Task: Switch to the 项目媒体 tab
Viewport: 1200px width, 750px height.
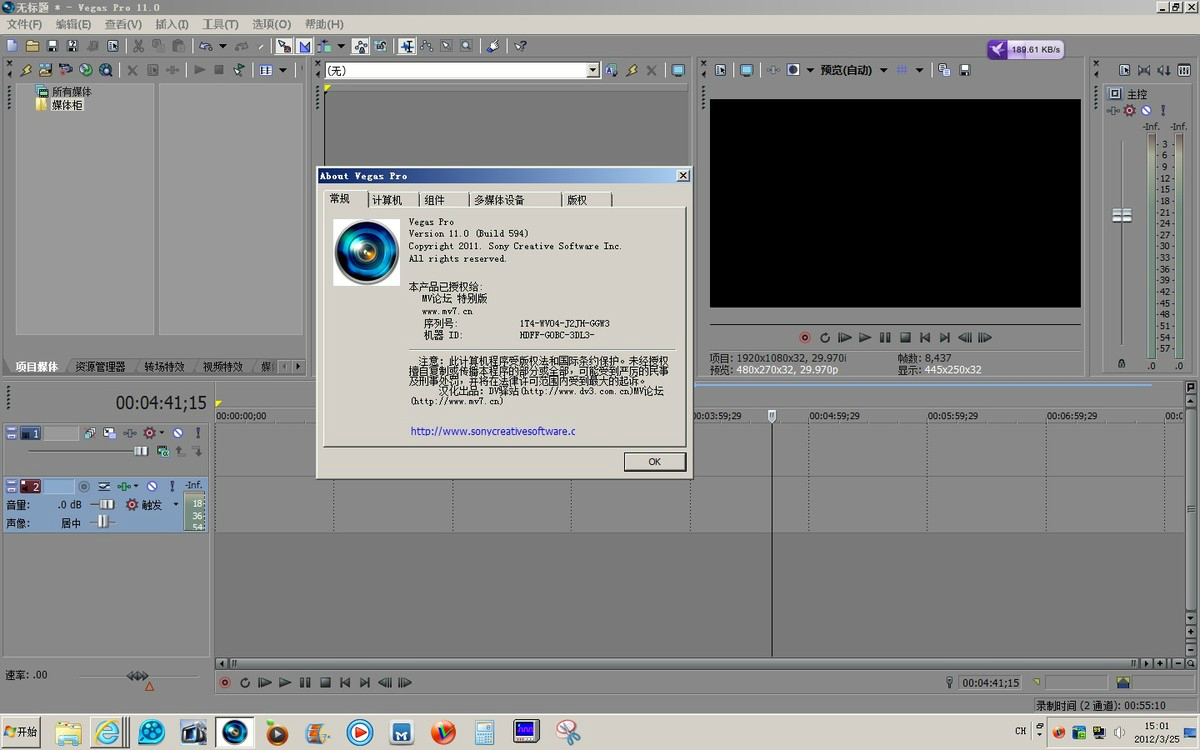Action: pyautogui.click(x=36, y=367)
